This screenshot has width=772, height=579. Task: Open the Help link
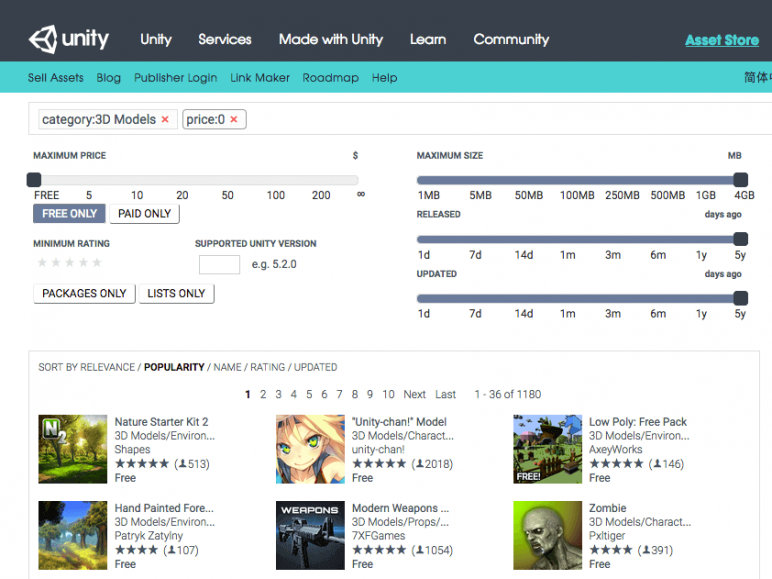[385, 78]
